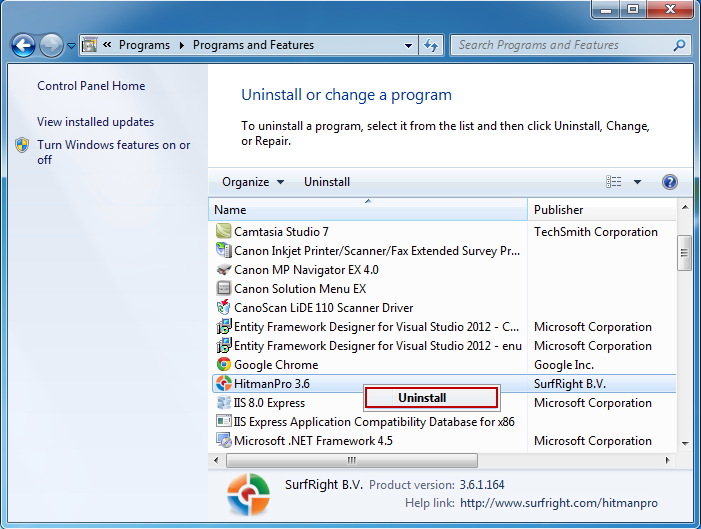Choose Uninstall in the context menu
701x529 pixels.
coord(431,398)
